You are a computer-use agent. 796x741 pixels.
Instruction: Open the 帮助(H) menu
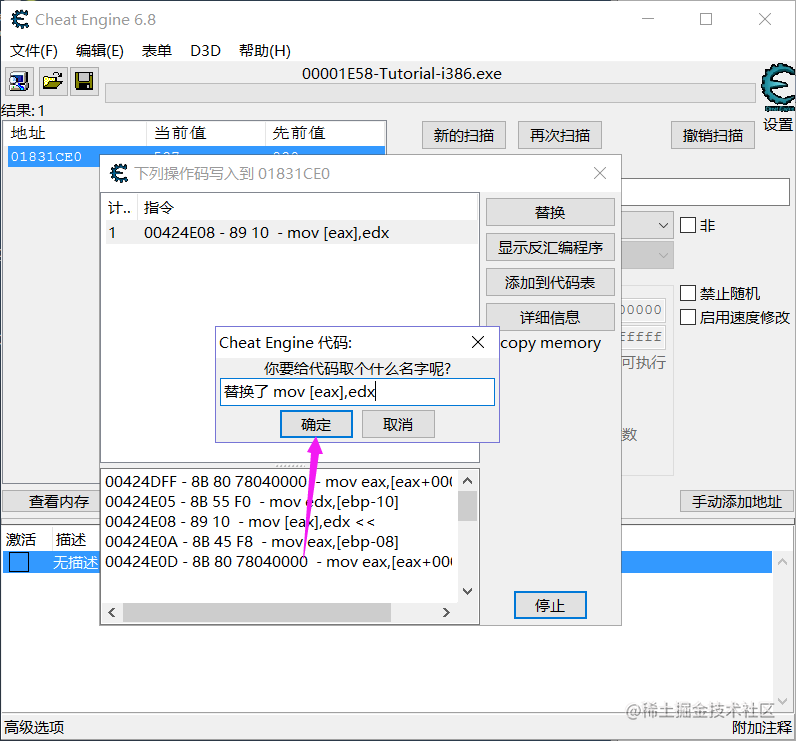[264, 51]
